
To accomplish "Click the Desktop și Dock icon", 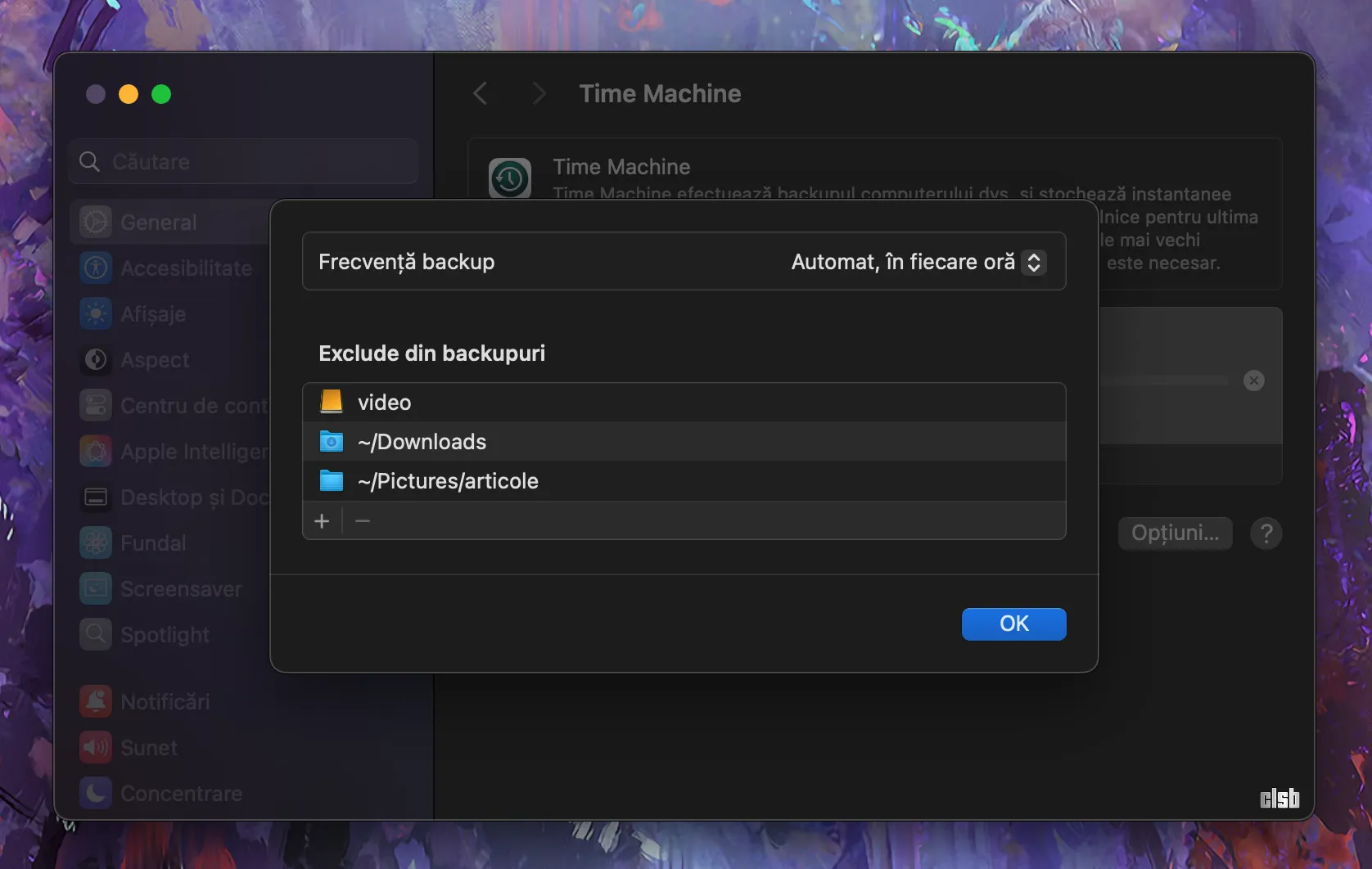I will coord(96,497).
